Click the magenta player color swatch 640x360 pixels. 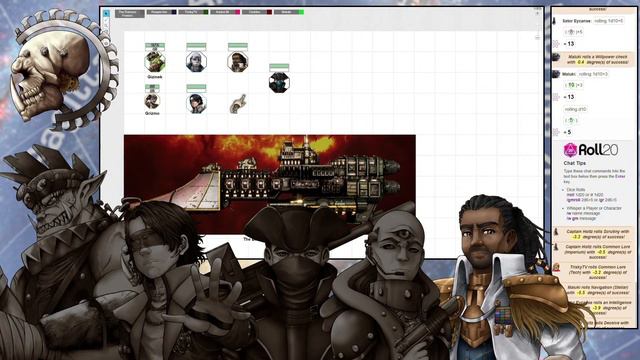(238, 12)
